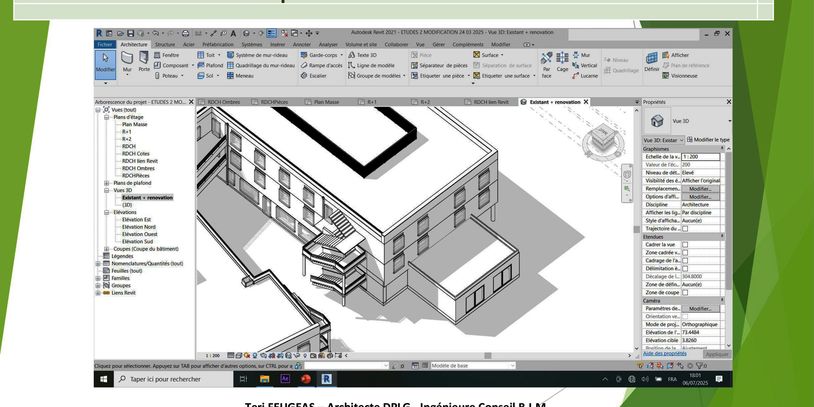The width and height of the screenshot is (814, 407).
Task: Select the Par face opening tool
Action: pos(546,64)
